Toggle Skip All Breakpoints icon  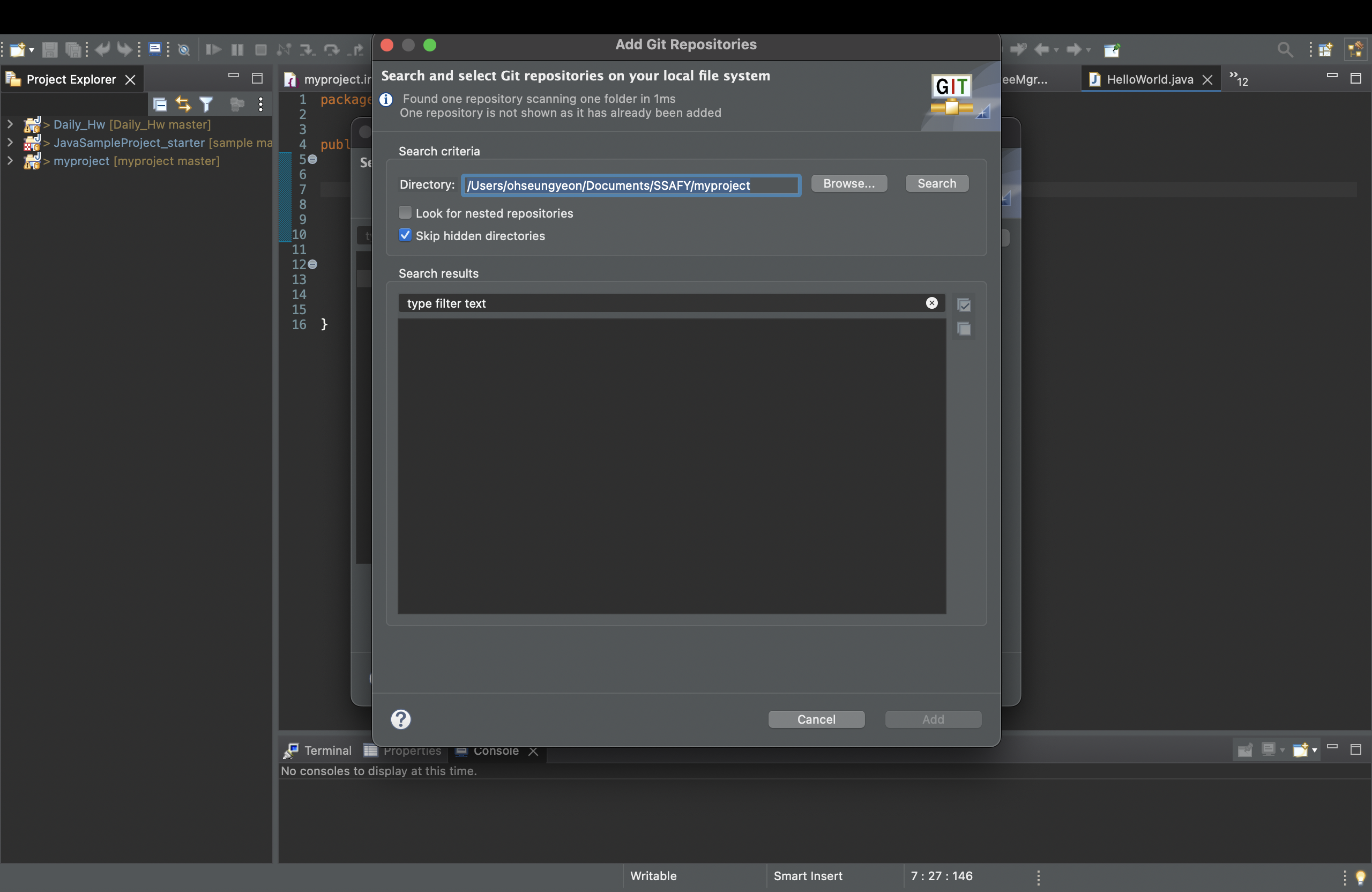tap(184, 50)
